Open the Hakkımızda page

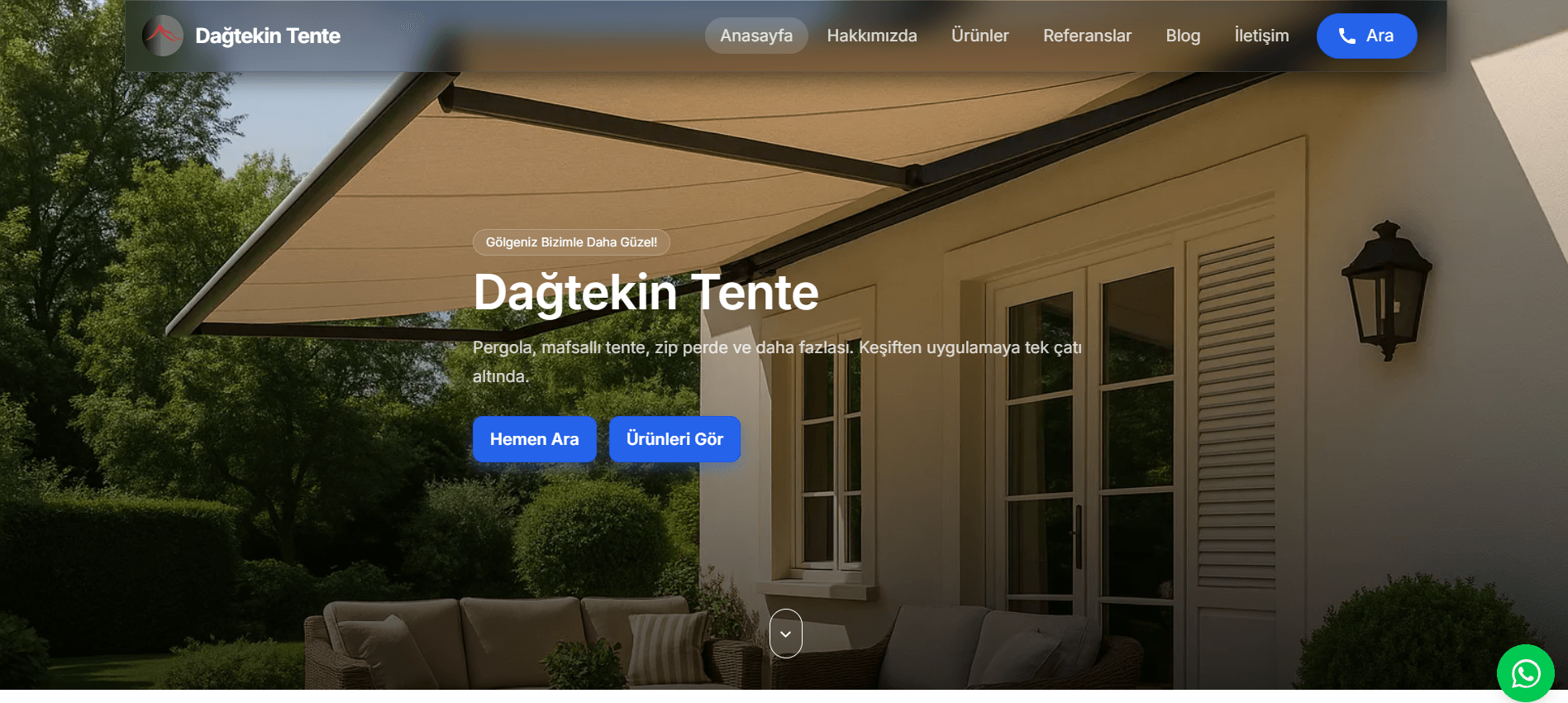click(x=872, y=36)
